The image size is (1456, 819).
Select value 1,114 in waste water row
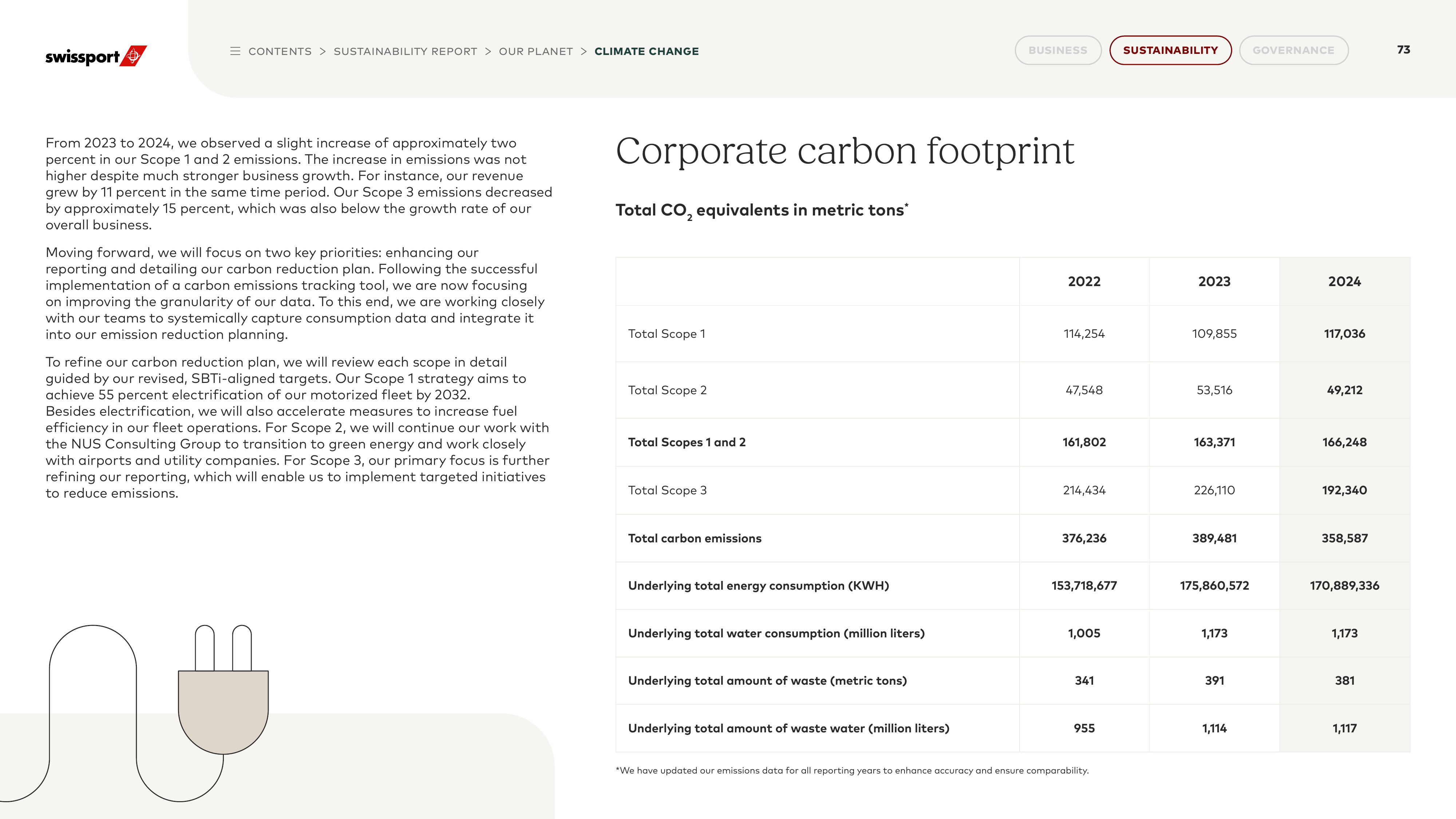tap(1214, 729)
